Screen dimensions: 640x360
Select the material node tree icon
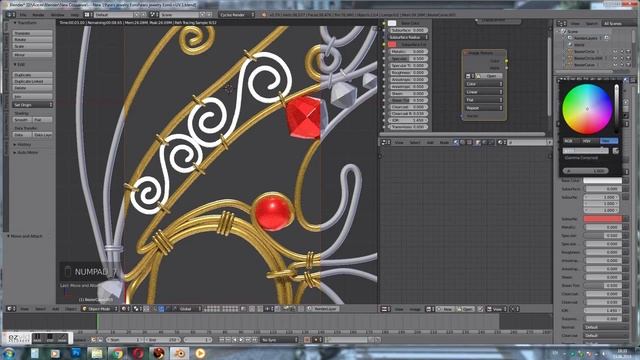(456, 142)
